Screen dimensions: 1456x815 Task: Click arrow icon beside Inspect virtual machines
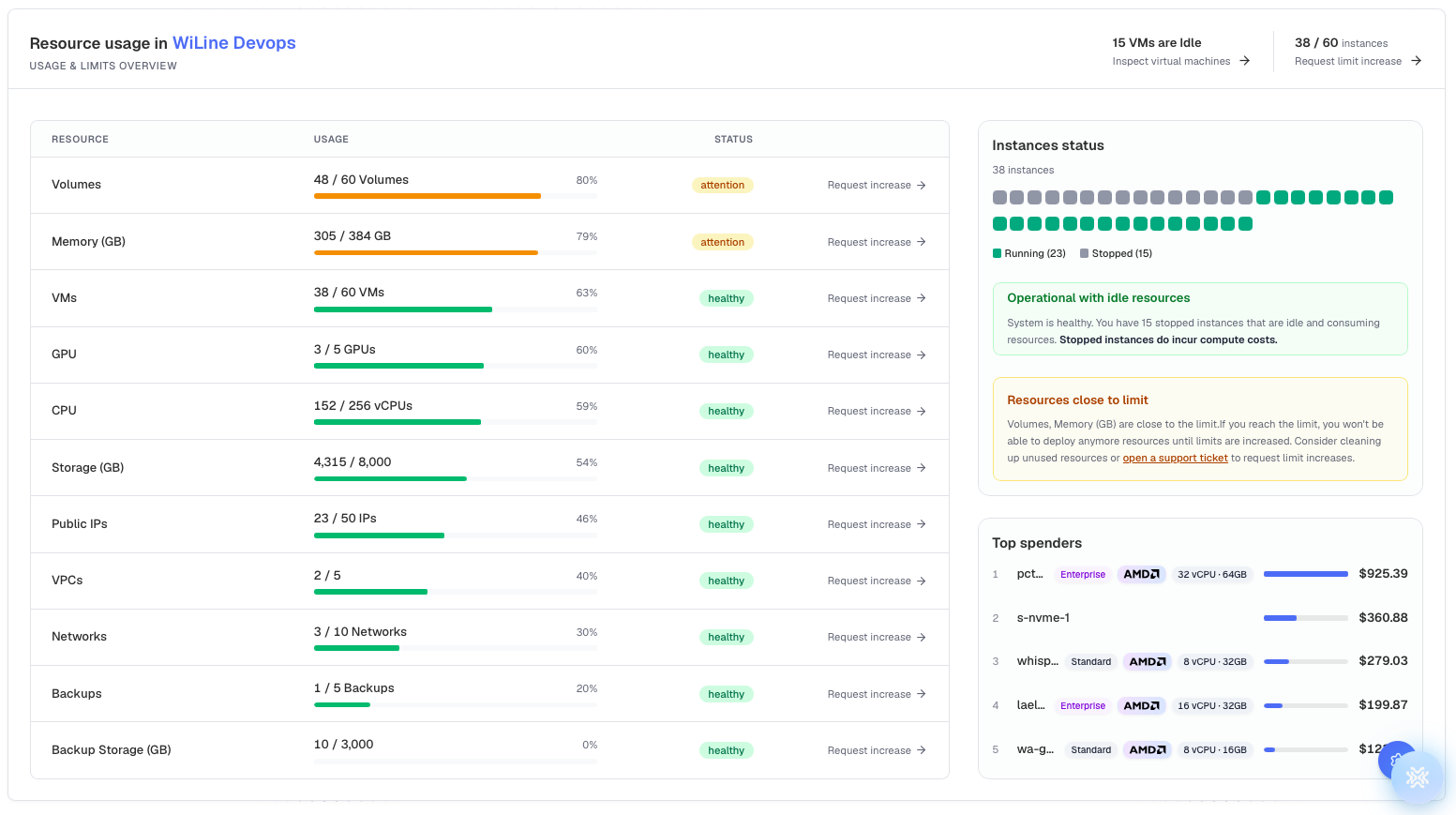click(x=1244, y=61)
